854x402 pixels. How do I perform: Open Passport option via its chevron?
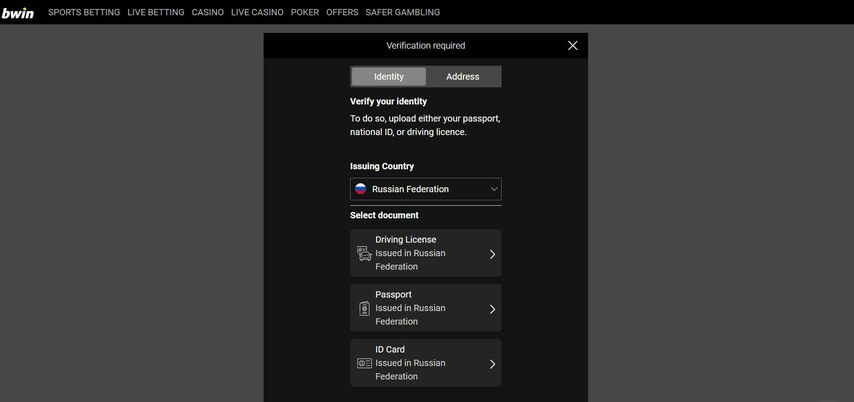click(x=492, y=309)
